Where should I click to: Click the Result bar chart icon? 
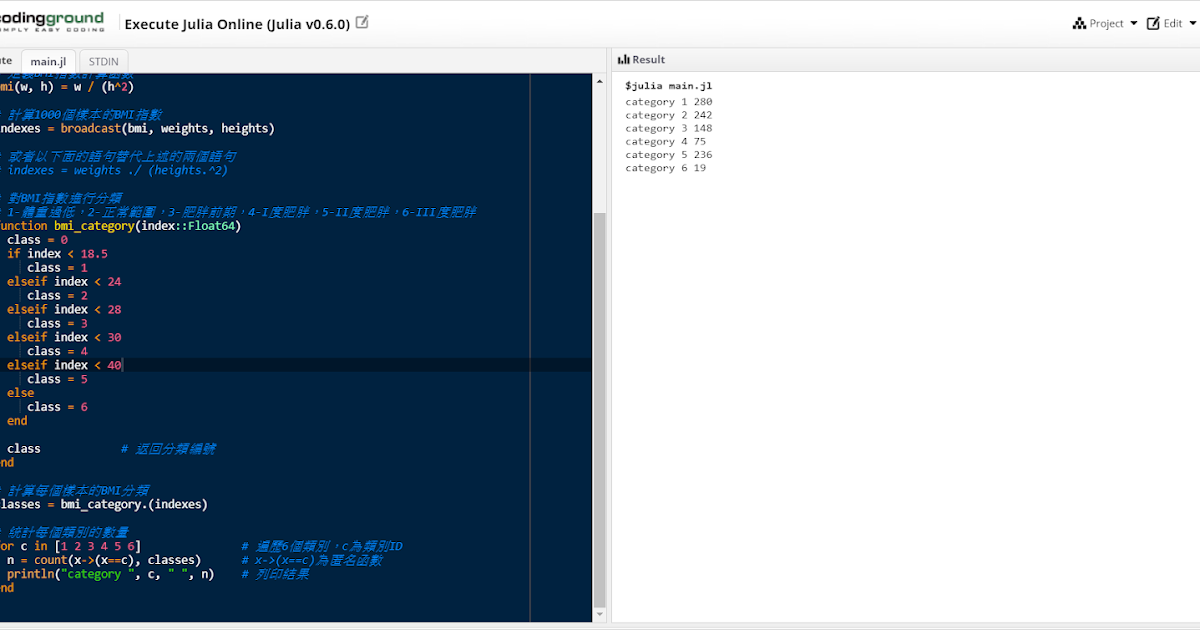(624, 60)
